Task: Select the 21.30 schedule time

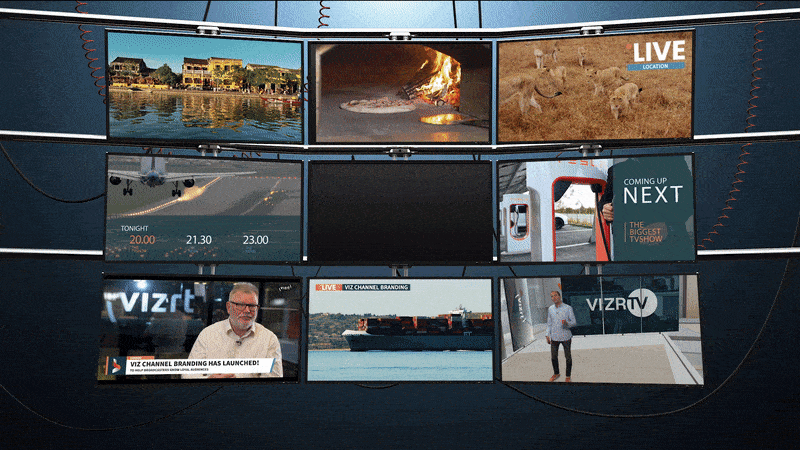Action: pos(200,240)
